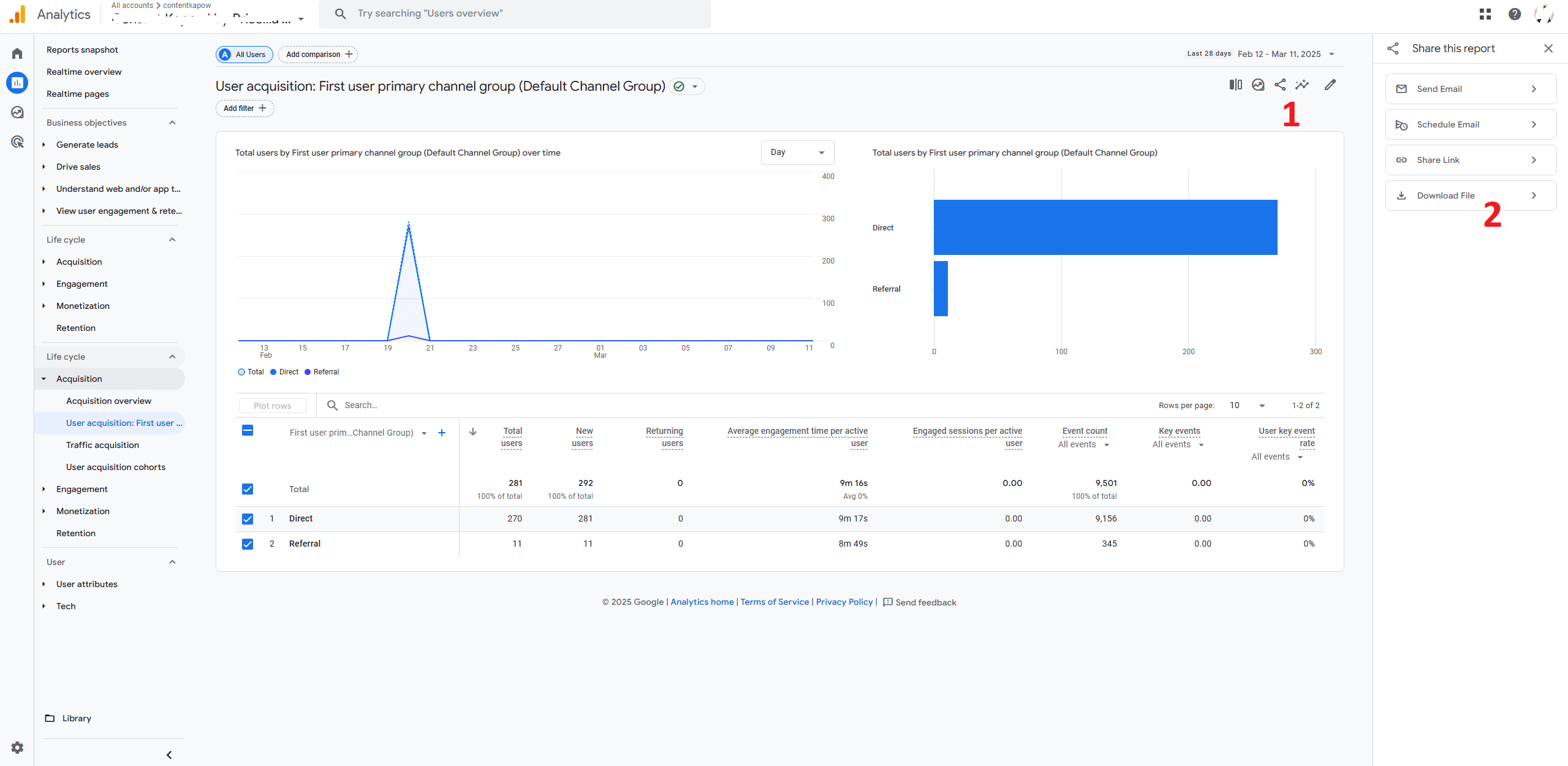Uncheck the Referral row checkbox
This screenshot has width=1568, height=766.
(x=248, y=544)
